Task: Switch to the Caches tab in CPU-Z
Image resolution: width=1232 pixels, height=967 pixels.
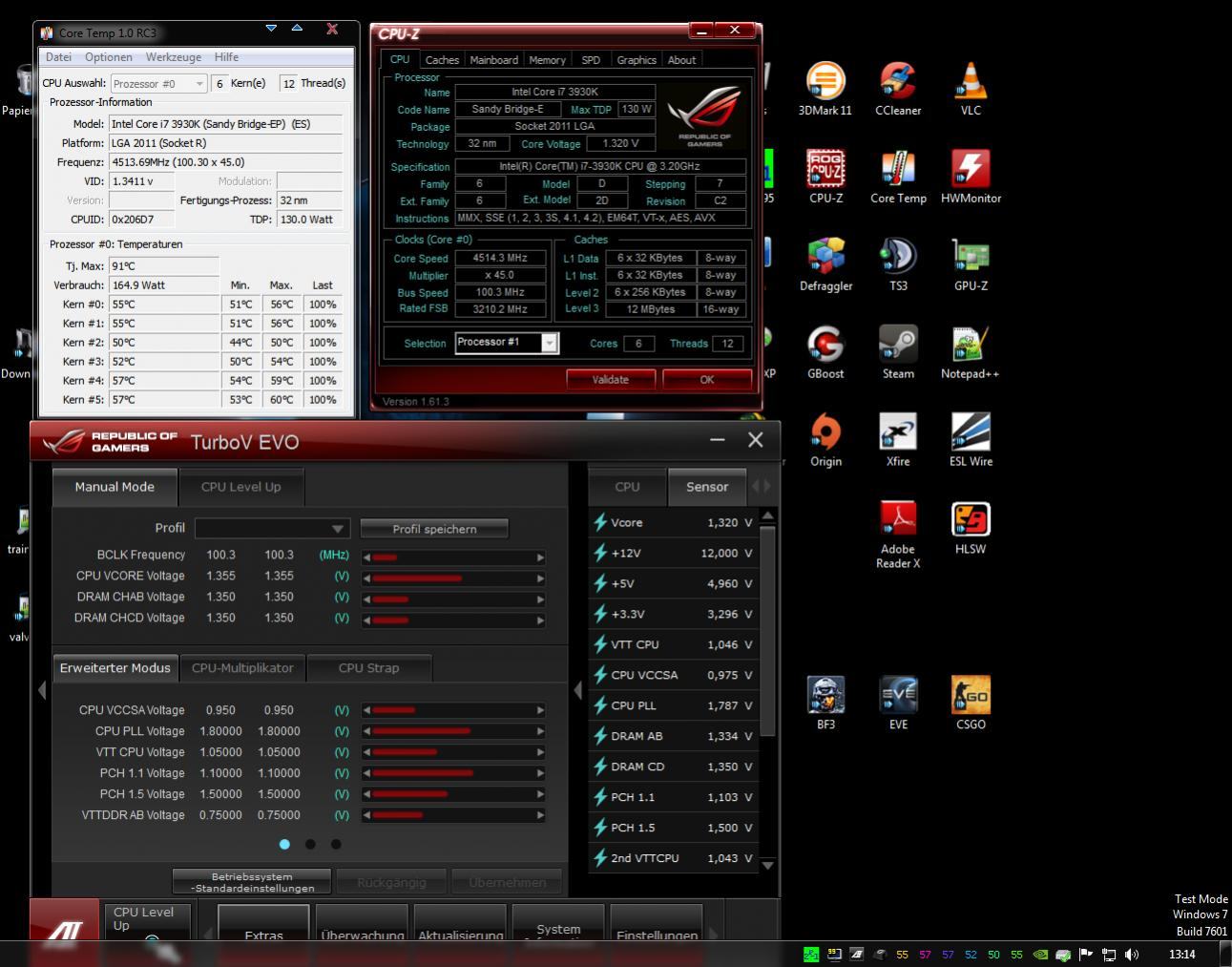Action: click(x=442, y=60)
